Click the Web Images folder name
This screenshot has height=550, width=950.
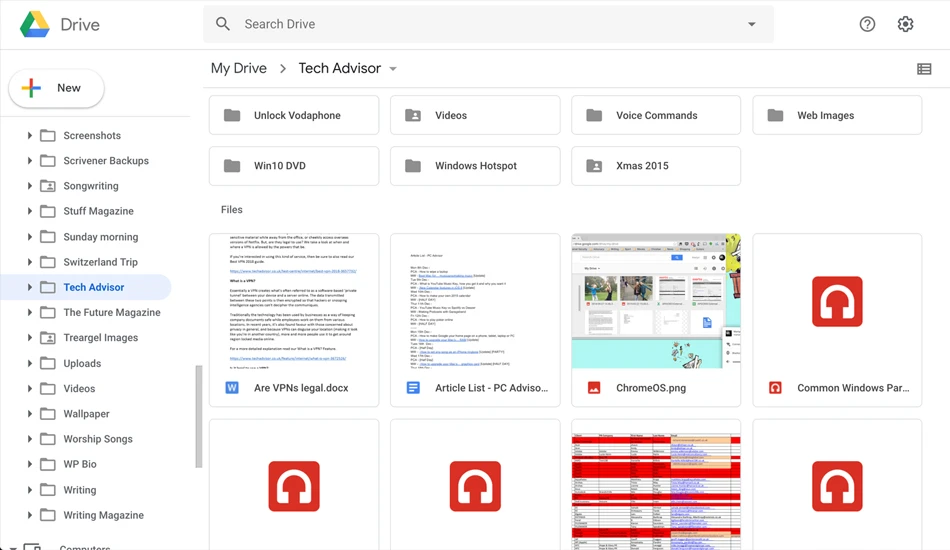[x=825, y=115]
